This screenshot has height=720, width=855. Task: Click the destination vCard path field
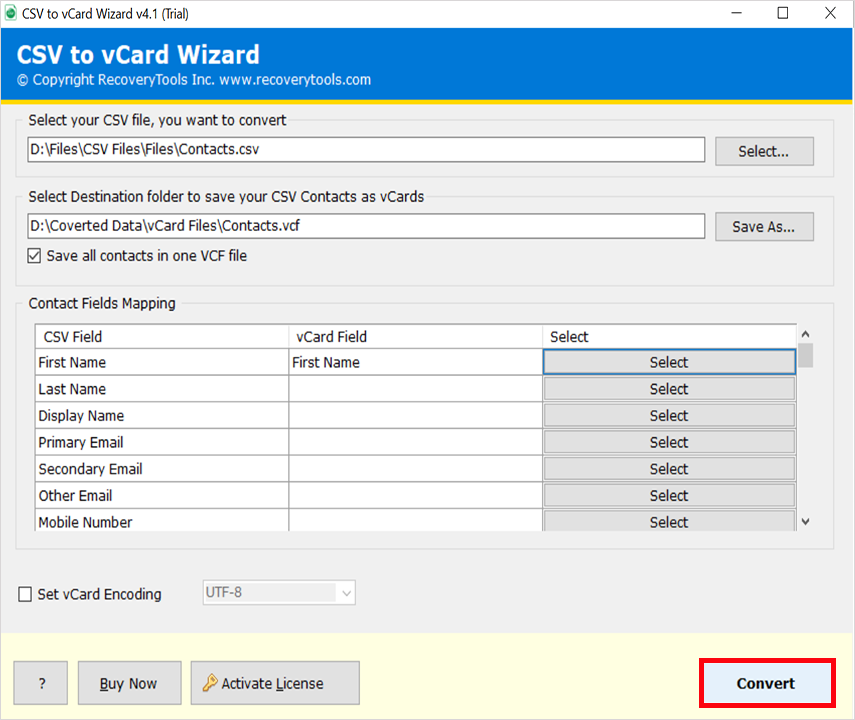tap(366, 226)
